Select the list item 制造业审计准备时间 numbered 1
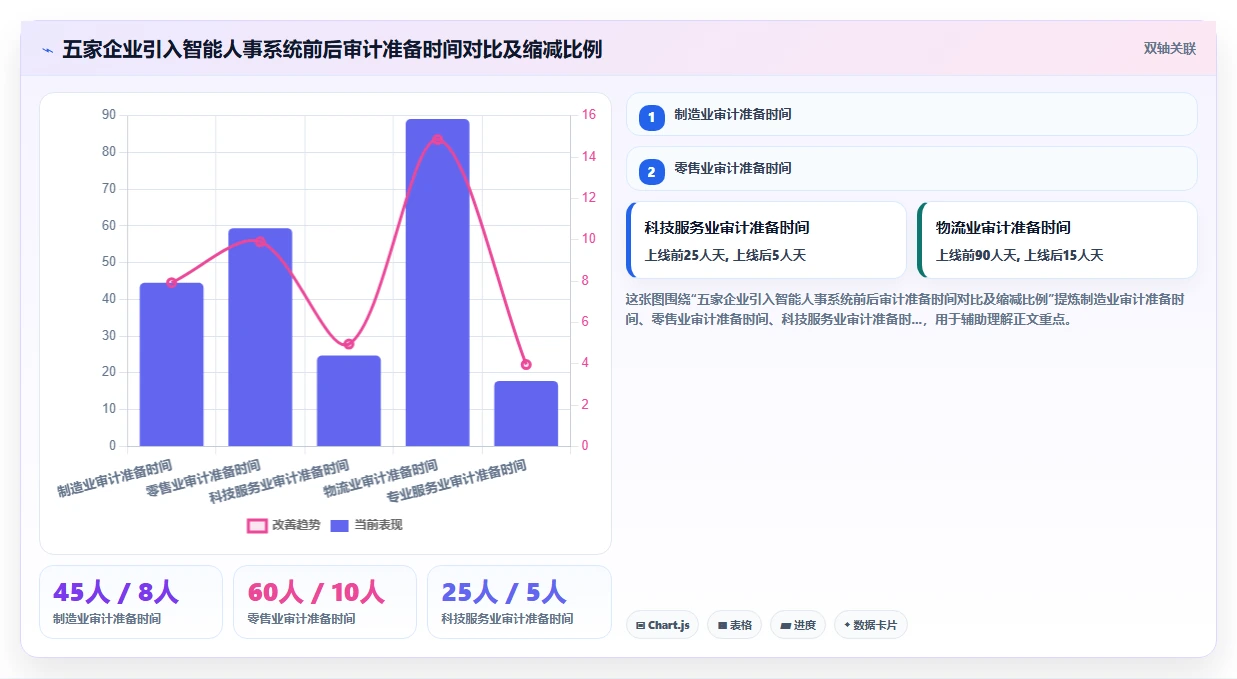The image size is (1237, 679). click(911, 114)
